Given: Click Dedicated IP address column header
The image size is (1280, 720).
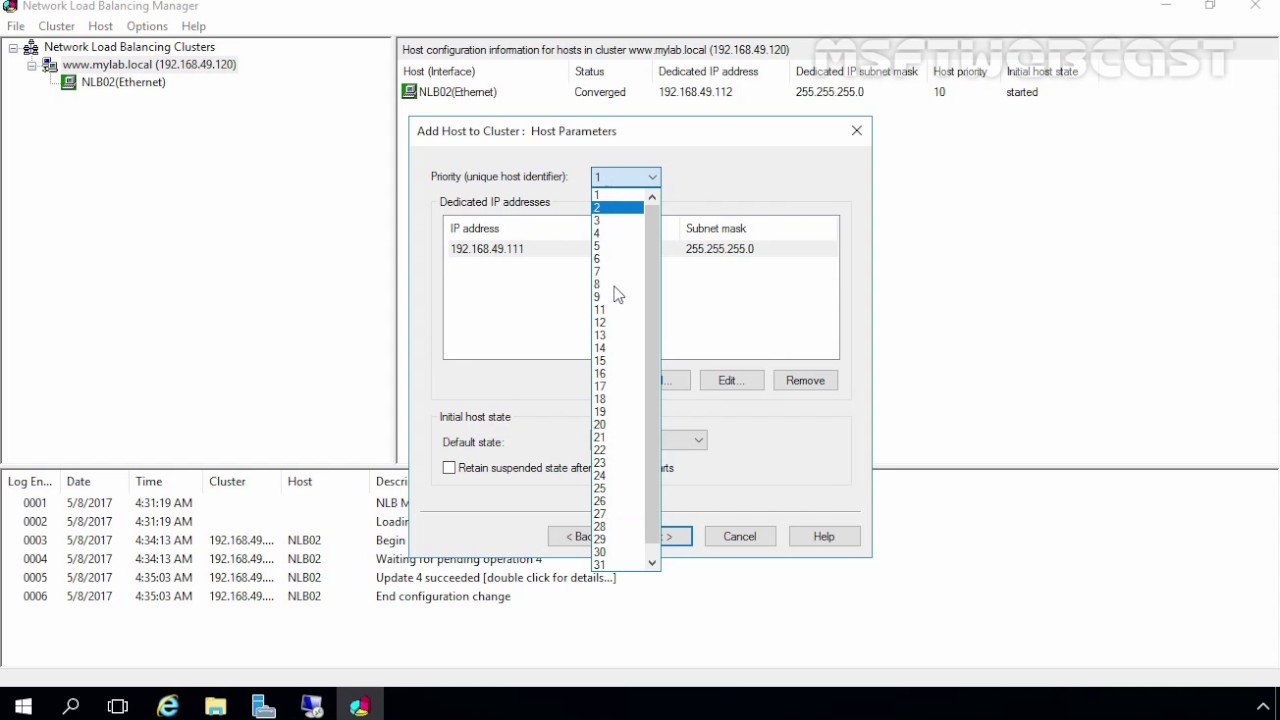Looking at the screenshot, I should 722,72.
